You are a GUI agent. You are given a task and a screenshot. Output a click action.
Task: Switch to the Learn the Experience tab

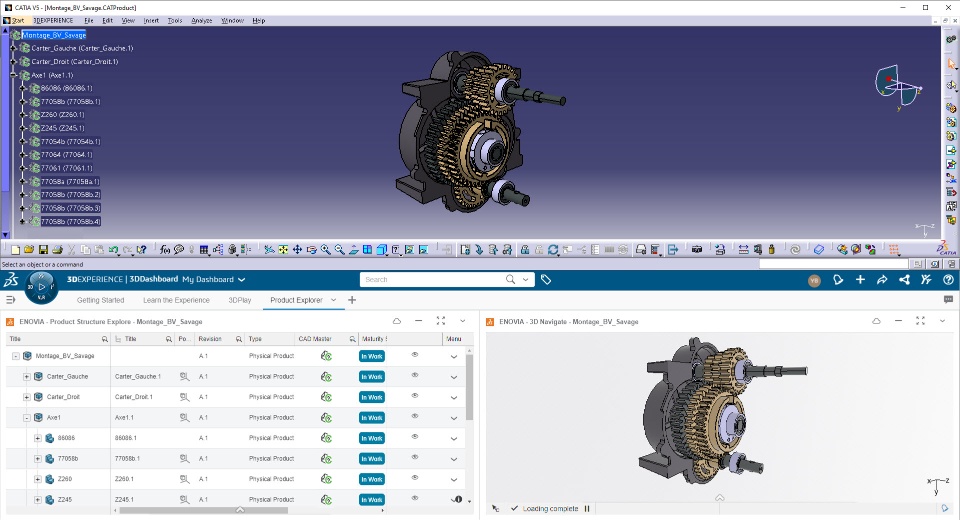coord(176,300)
